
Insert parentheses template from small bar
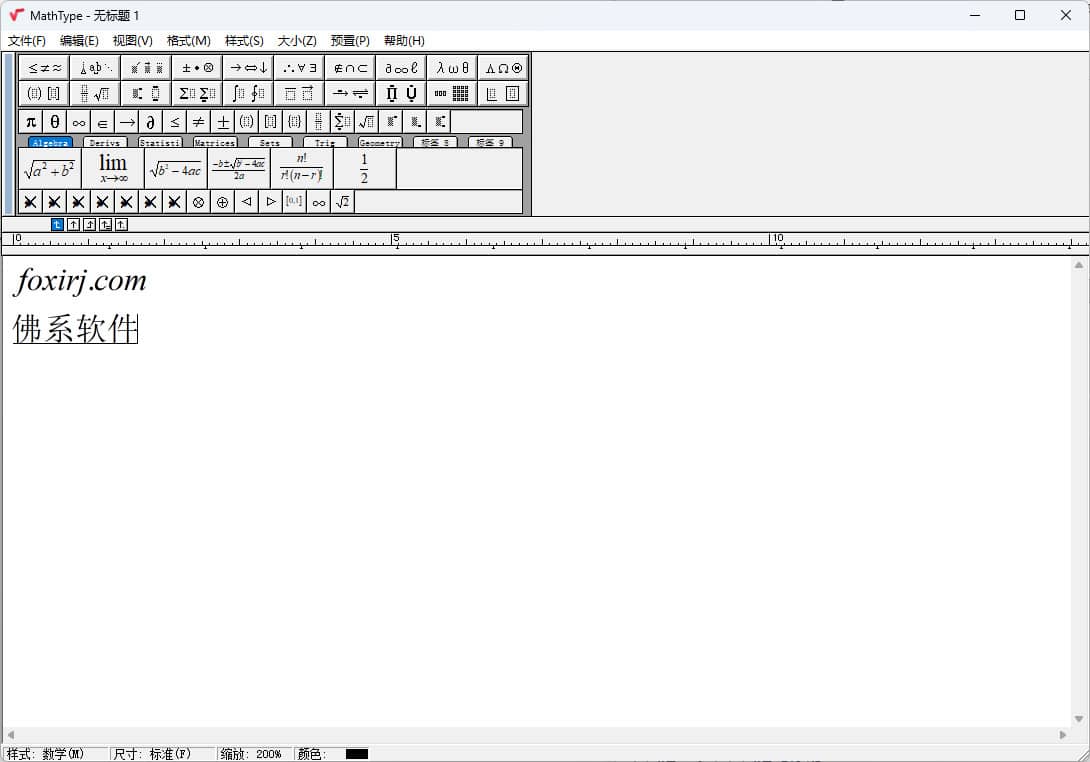tap(246, 122)
